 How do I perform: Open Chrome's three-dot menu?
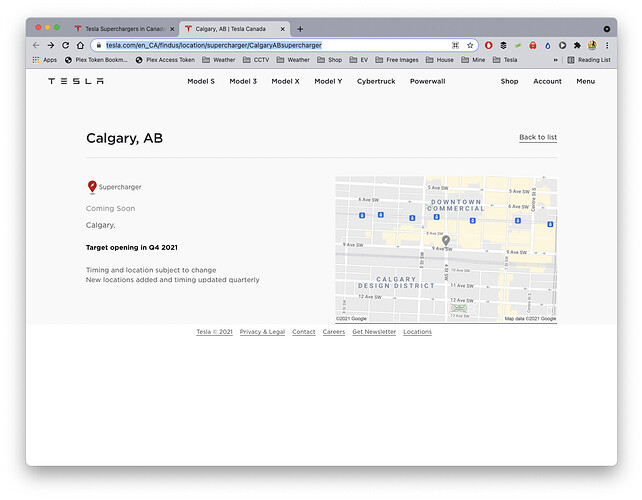pyautogui.click(x=607, y=45)
